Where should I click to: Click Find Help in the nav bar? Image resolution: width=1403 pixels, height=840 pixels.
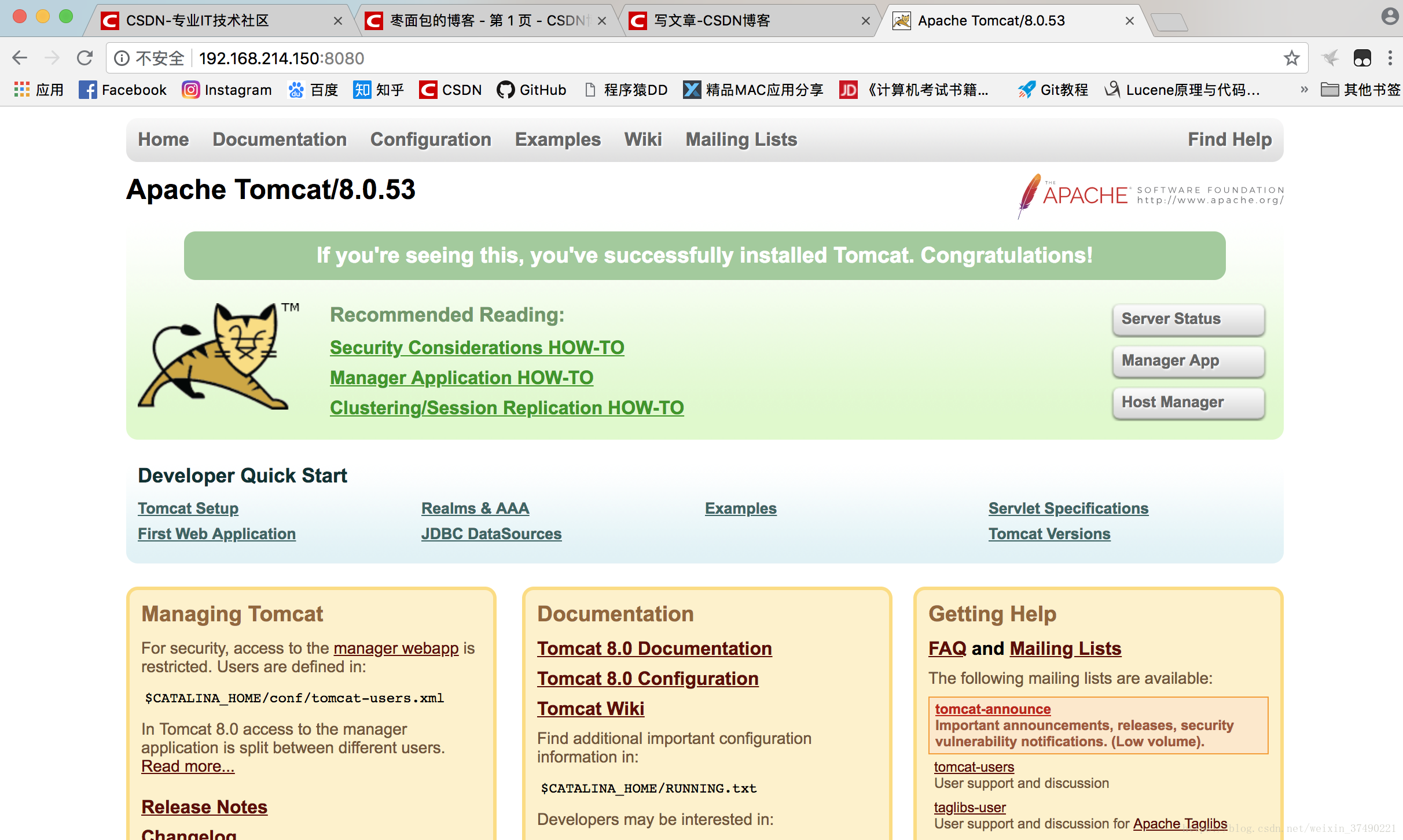pyautogui.click(x=1230, y=139)
